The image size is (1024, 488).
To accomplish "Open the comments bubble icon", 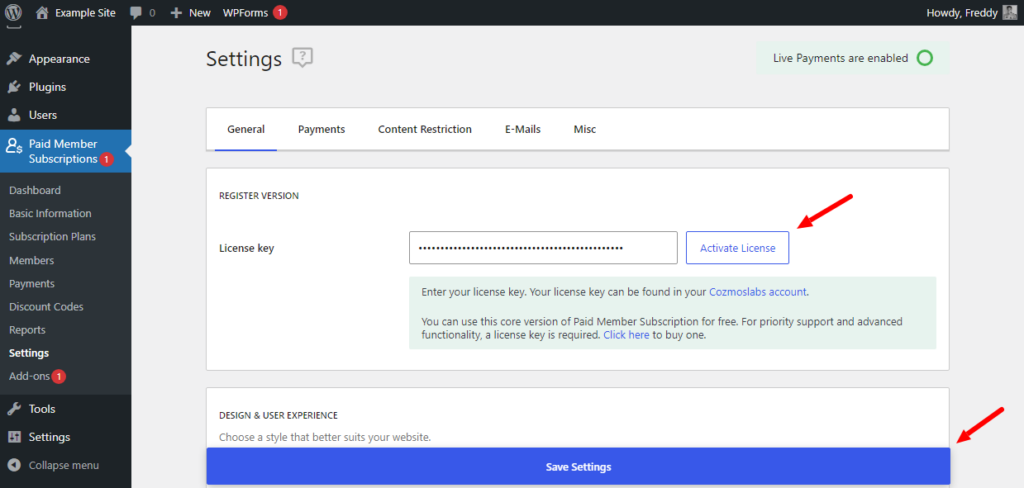I will [x=137, y=12].
